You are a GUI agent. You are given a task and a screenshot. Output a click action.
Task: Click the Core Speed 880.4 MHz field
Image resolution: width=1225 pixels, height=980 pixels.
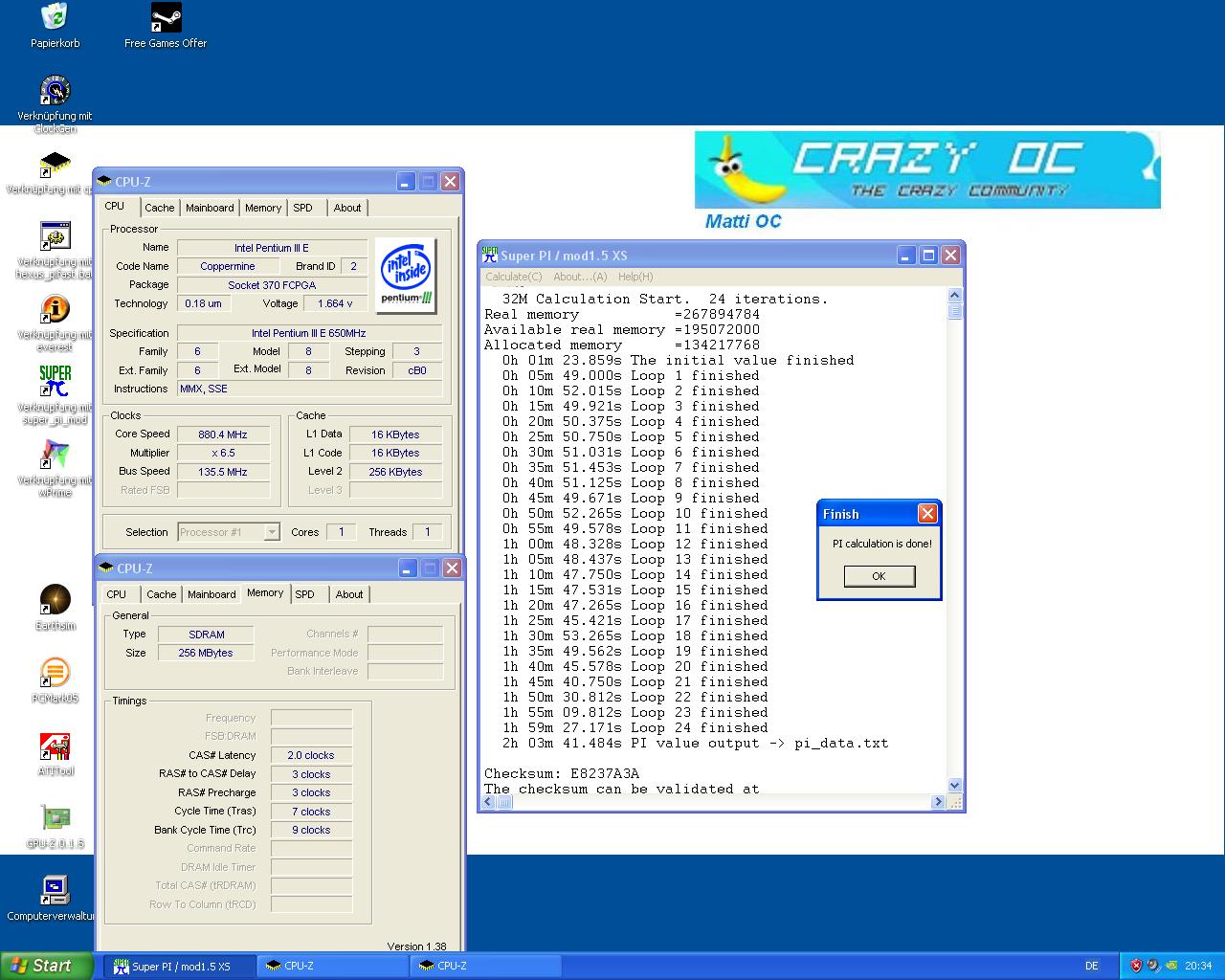click(223, 434)
